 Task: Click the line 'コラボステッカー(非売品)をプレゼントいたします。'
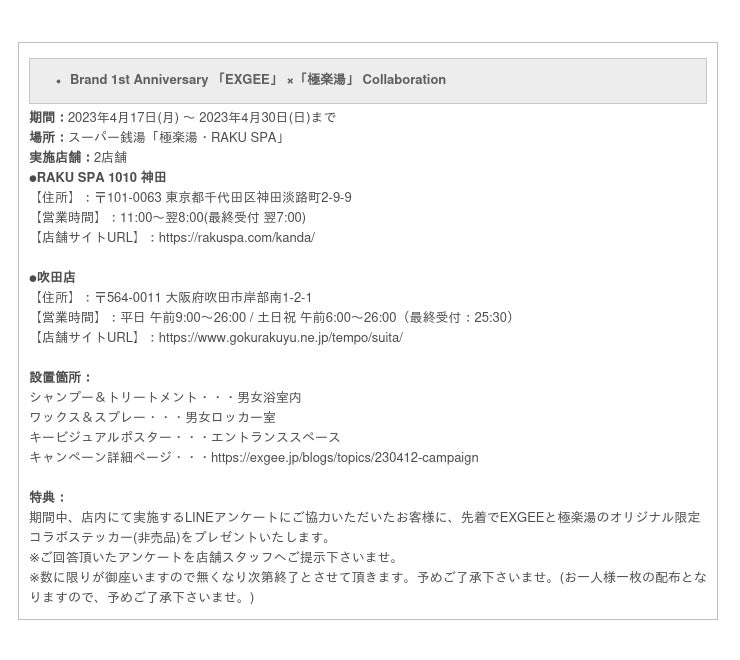180,537
